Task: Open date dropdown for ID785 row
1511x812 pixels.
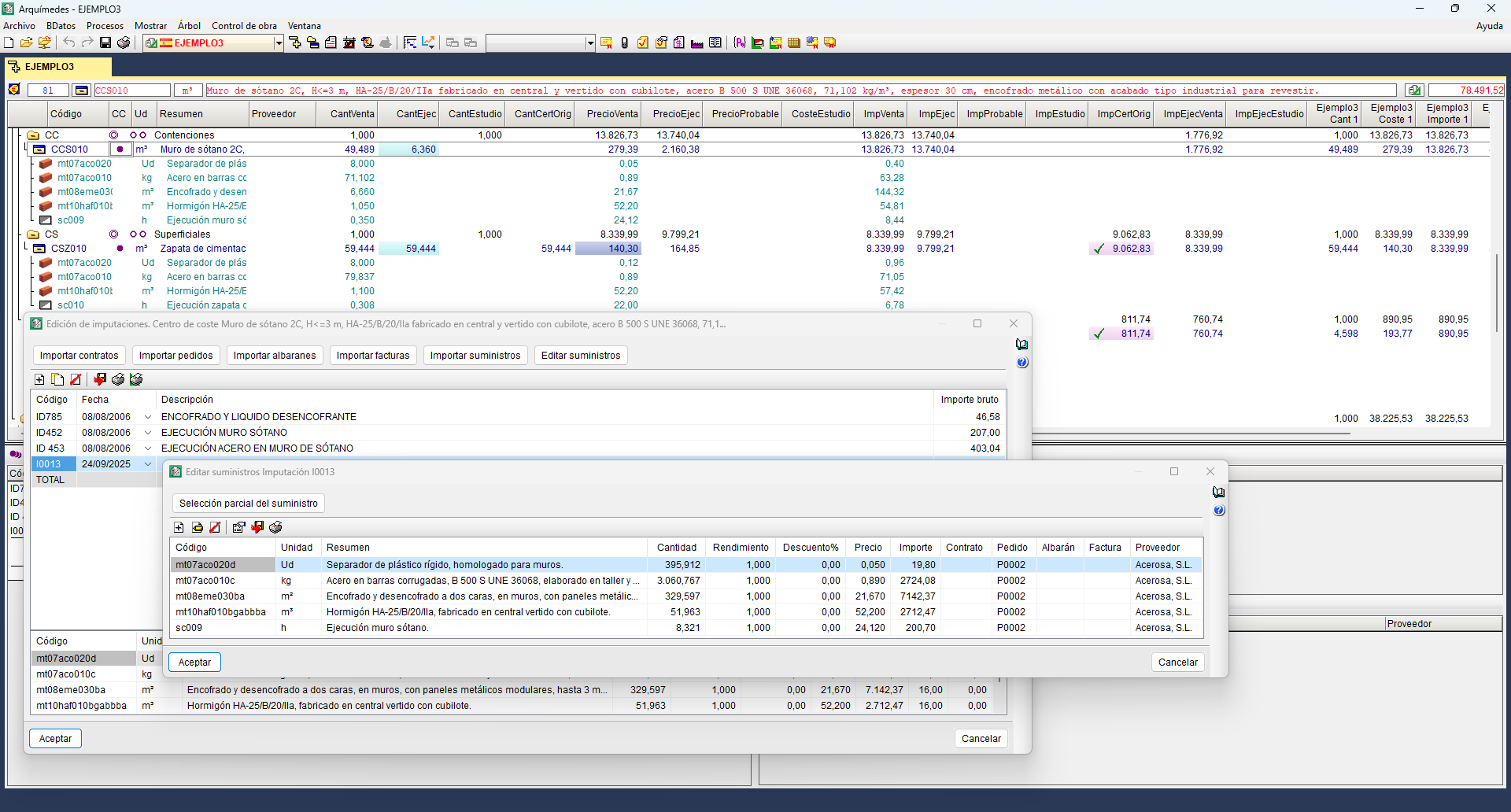Action: 147,417
